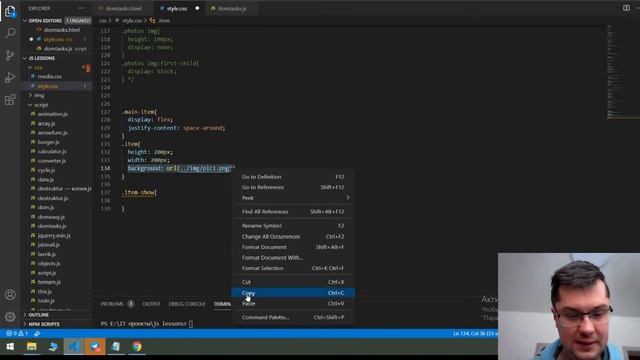Open media.css in the file tree

(49, 77)
